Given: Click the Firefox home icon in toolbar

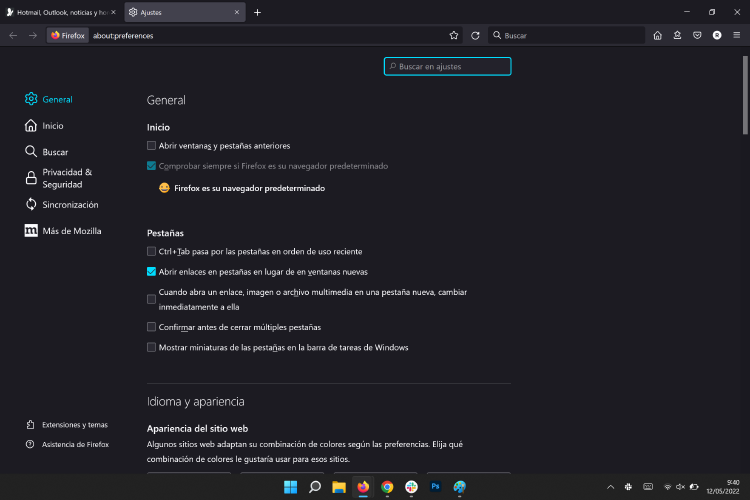Looking at the screenshot, I should (x=657, y=35).
